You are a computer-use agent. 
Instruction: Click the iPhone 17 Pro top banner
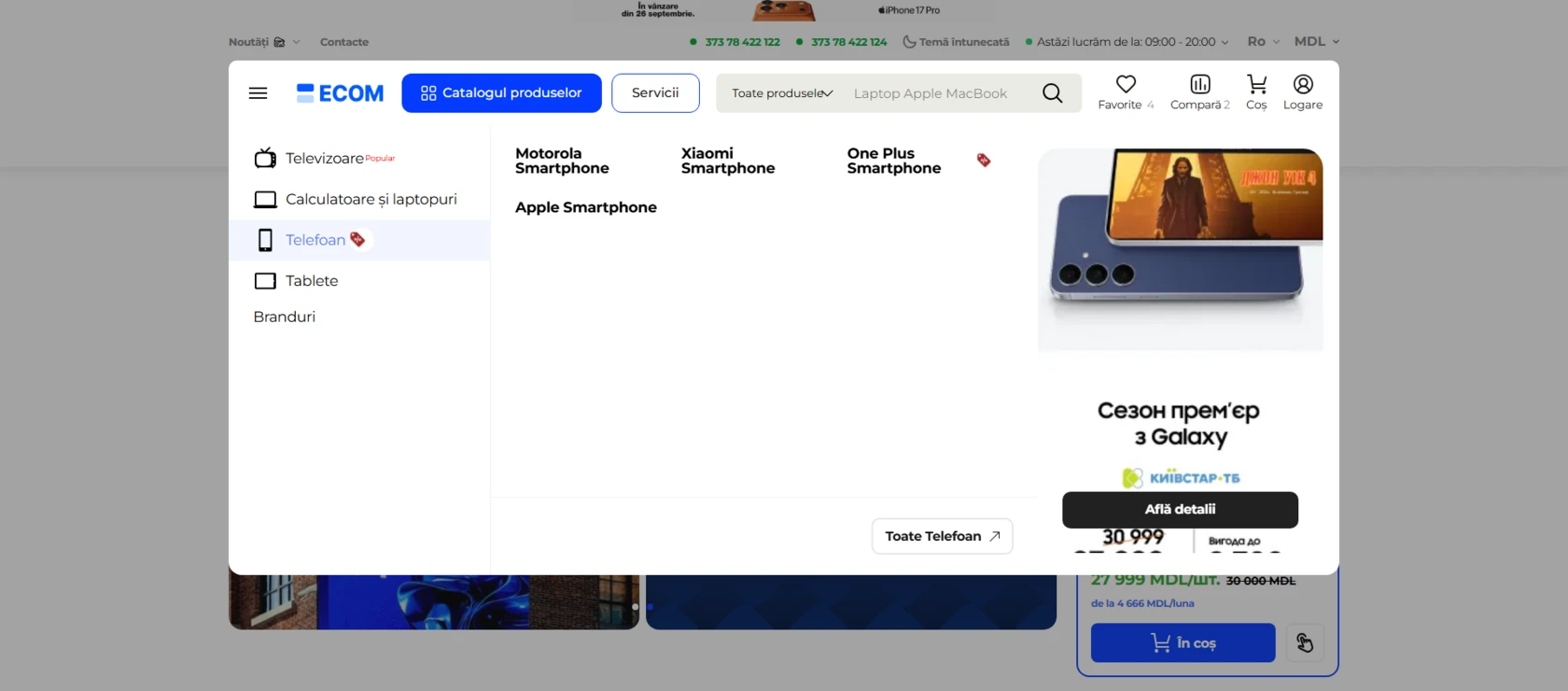784,10
